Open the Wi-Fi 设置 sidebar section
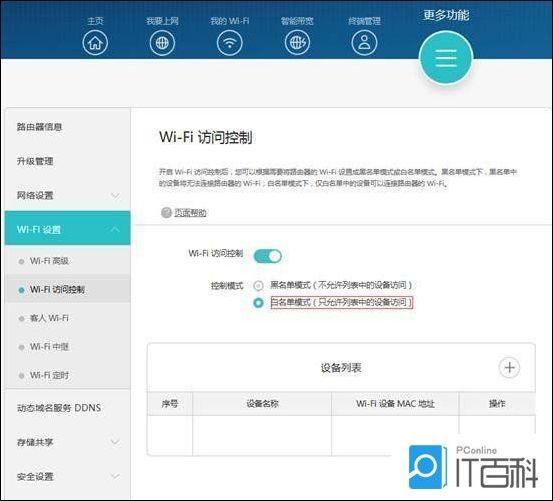This screenshot has width=553, height=501. [67, 228]
